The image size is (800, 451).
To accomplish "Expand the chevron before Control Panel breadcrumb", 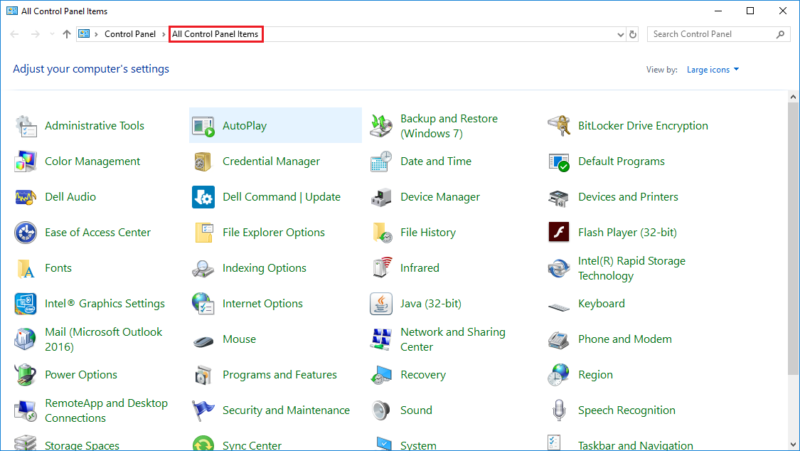I will point(96,34).
